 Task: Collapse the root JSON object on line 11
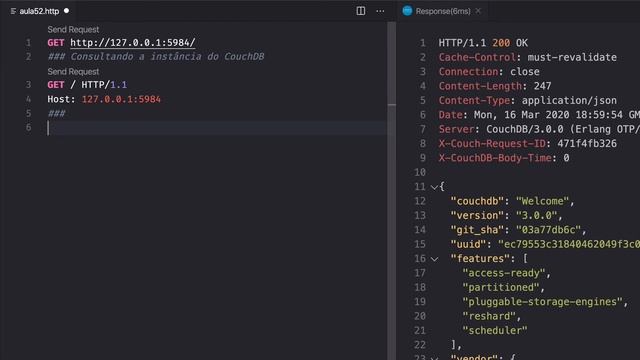coord(434,187)
